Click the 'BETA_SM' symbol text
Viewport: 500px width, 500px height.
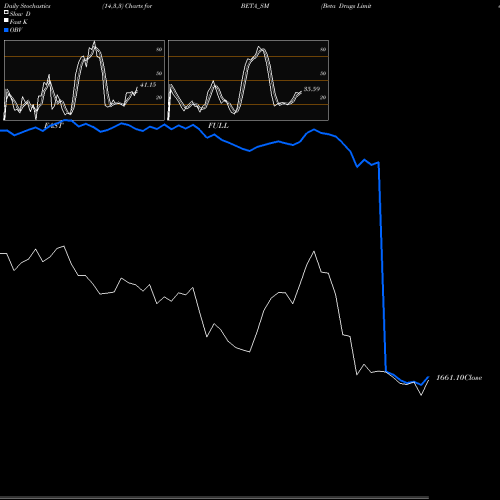[255, 6]
